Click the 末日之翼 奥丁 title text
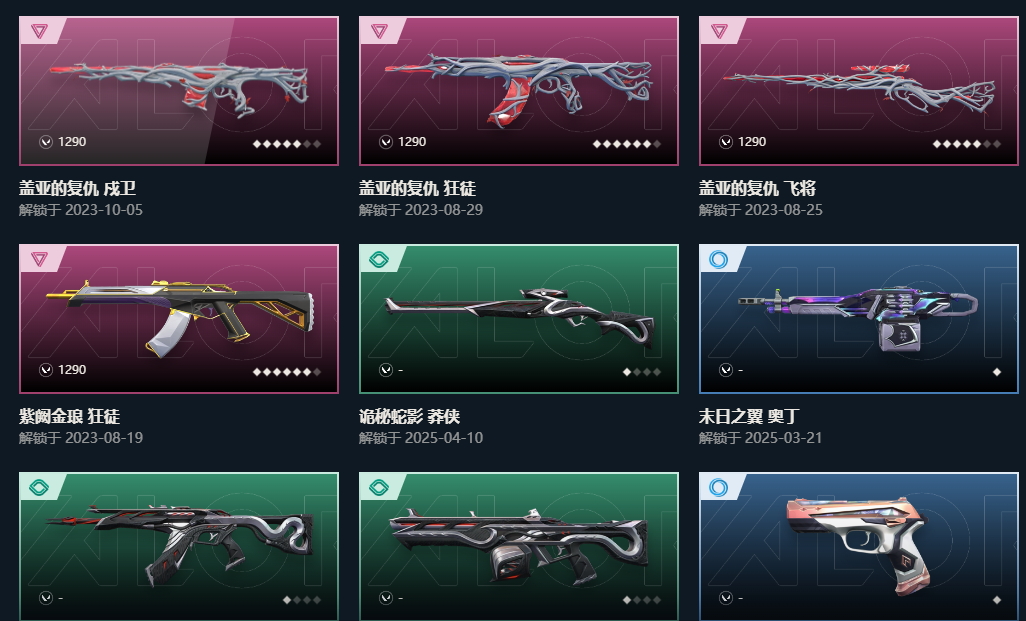1026x621 pixels. click(749, 416)
